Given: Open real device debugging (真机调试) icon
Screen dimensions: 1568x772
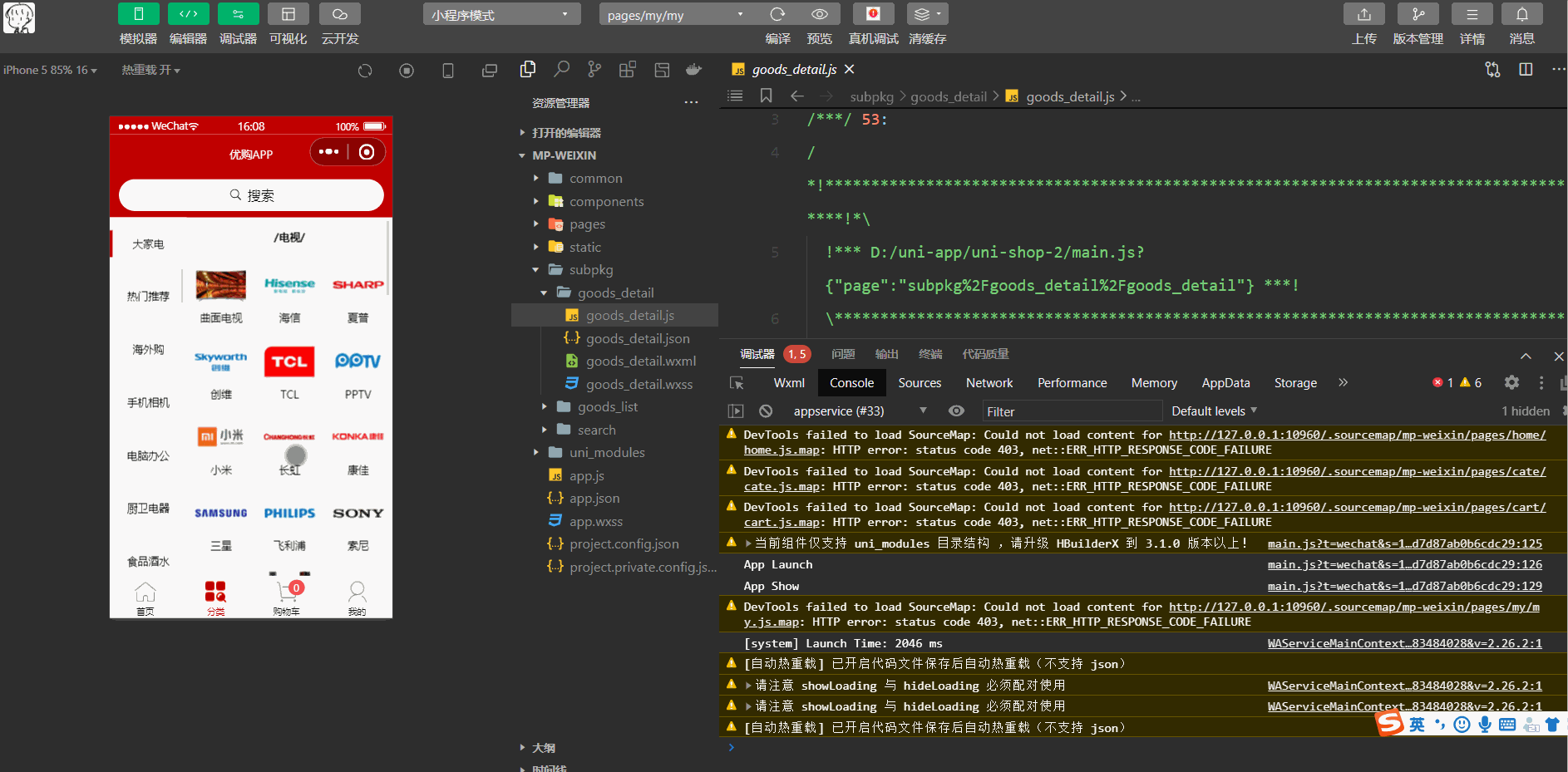Looking at the screenshot, I should (873, 14).
